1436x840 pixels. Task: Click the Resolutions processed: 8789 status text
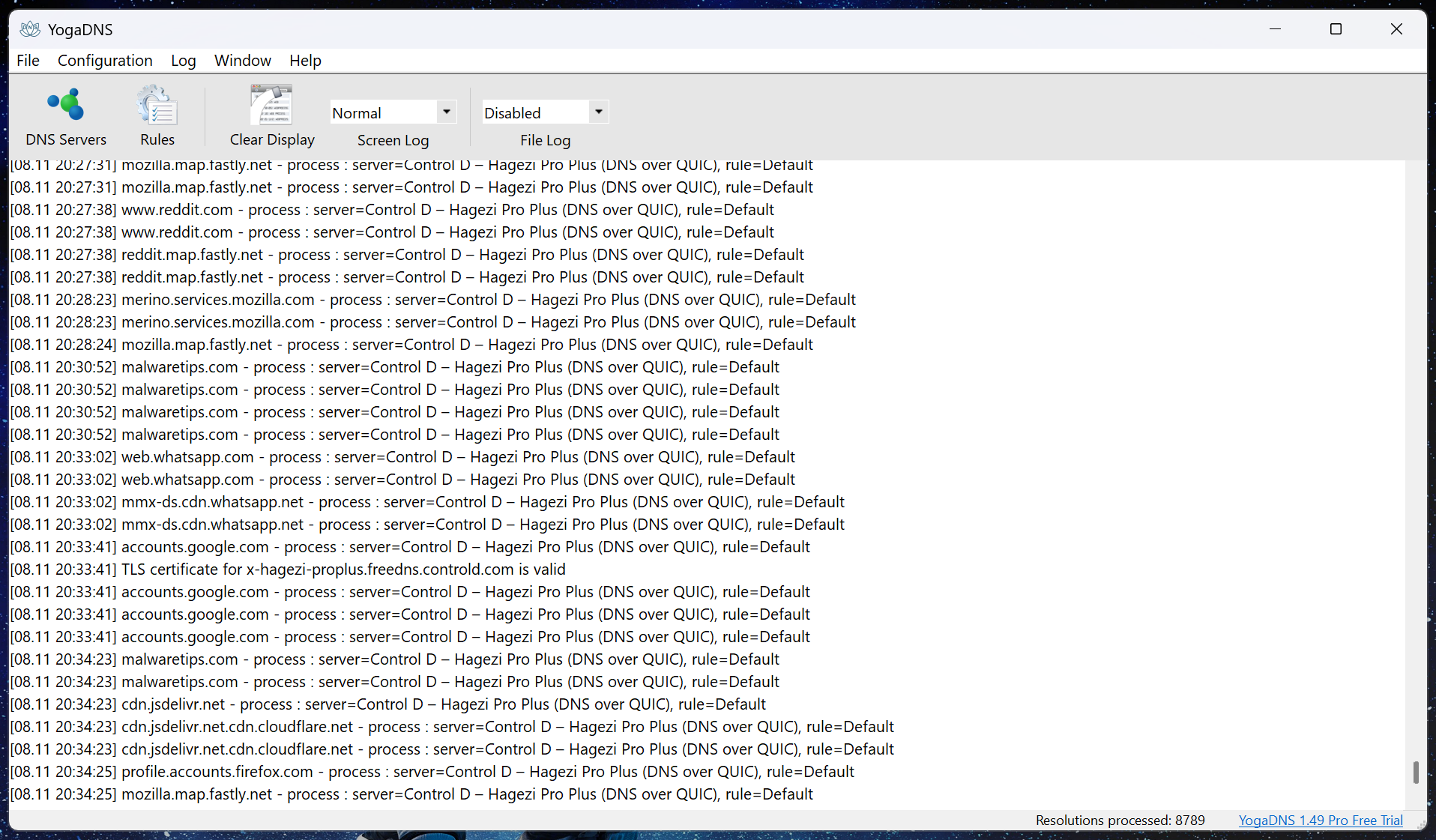click(x=1120, y=820)
